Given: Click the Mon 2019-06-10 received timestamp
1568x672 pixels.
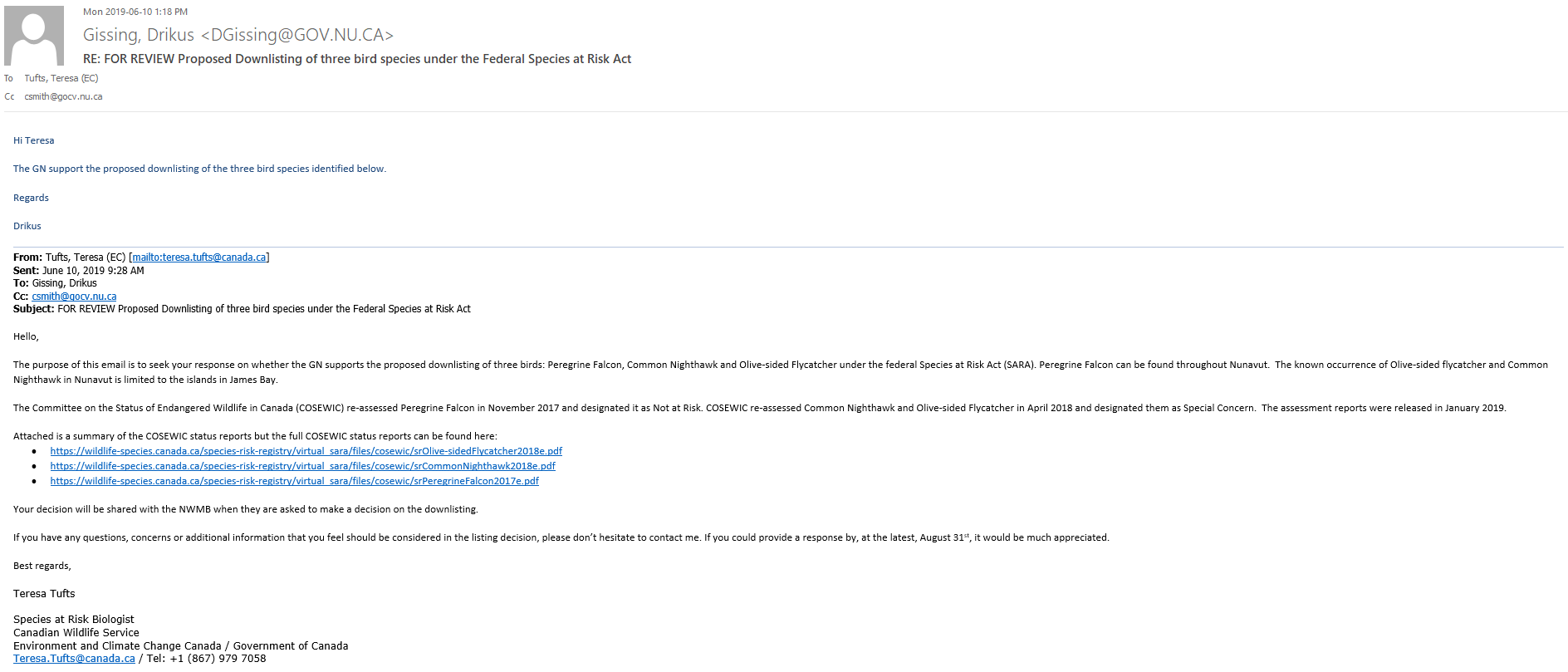Looking at the screenshot, I should pyautogui.click(x=135, y=12).
